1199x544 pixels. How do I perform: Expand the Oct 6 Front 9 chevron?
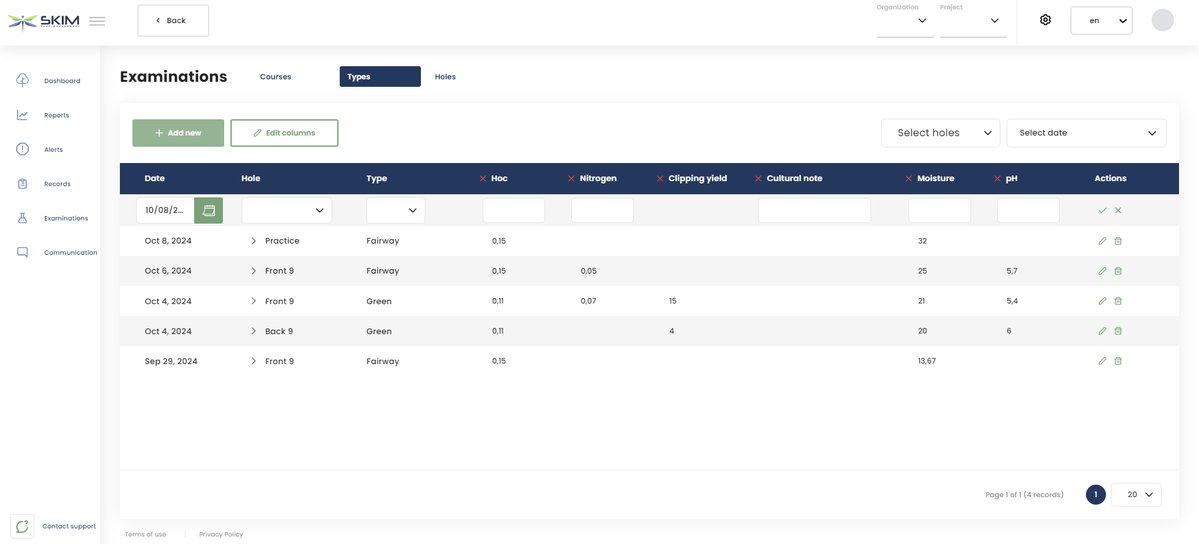click(x=254, y=271)
